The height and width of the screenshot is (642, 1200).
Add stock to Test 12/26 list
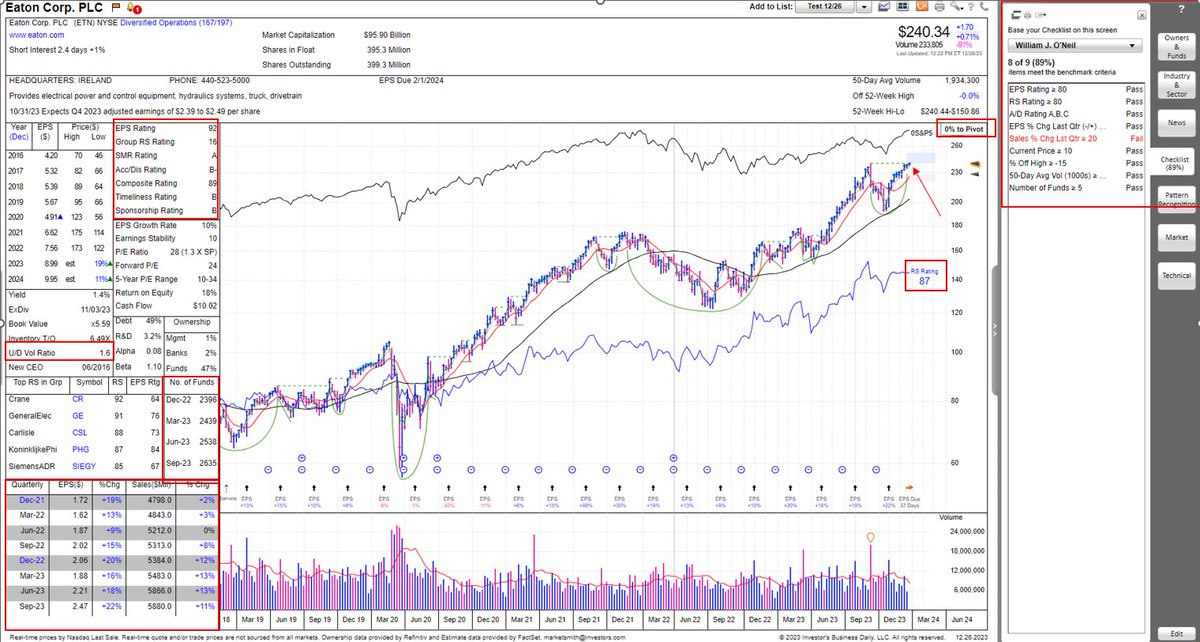[825, 7]
